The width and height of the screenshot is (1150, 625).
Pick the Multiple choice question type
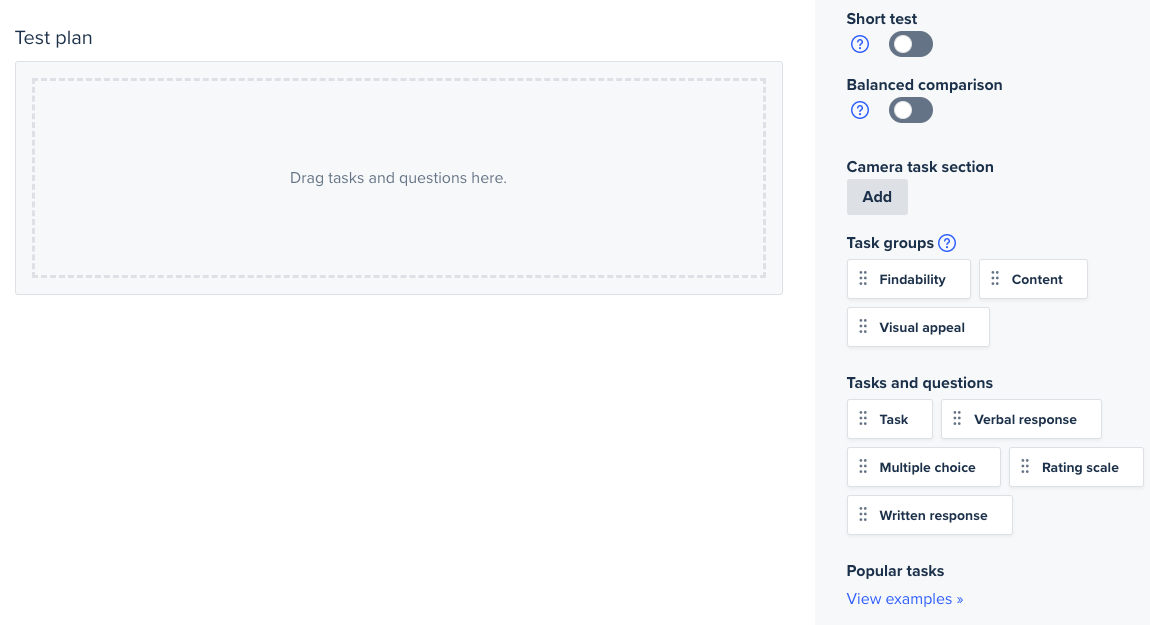click(x=924, y=467)
